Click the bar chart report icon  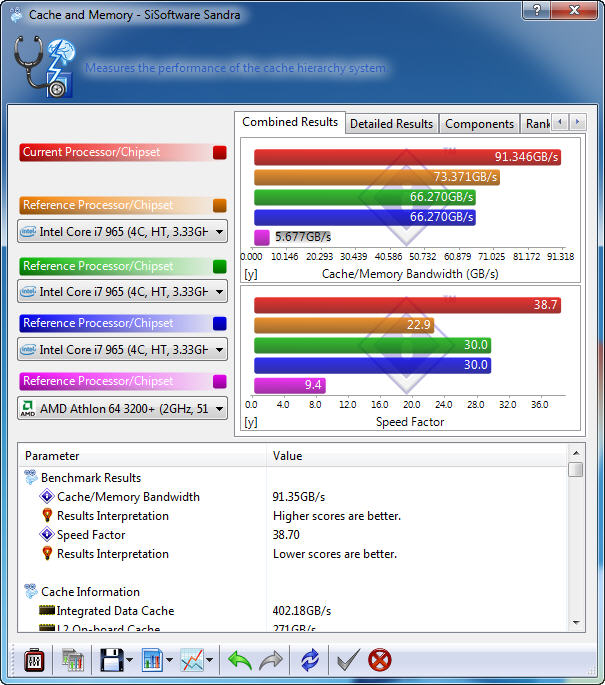(x=152, y=660)
